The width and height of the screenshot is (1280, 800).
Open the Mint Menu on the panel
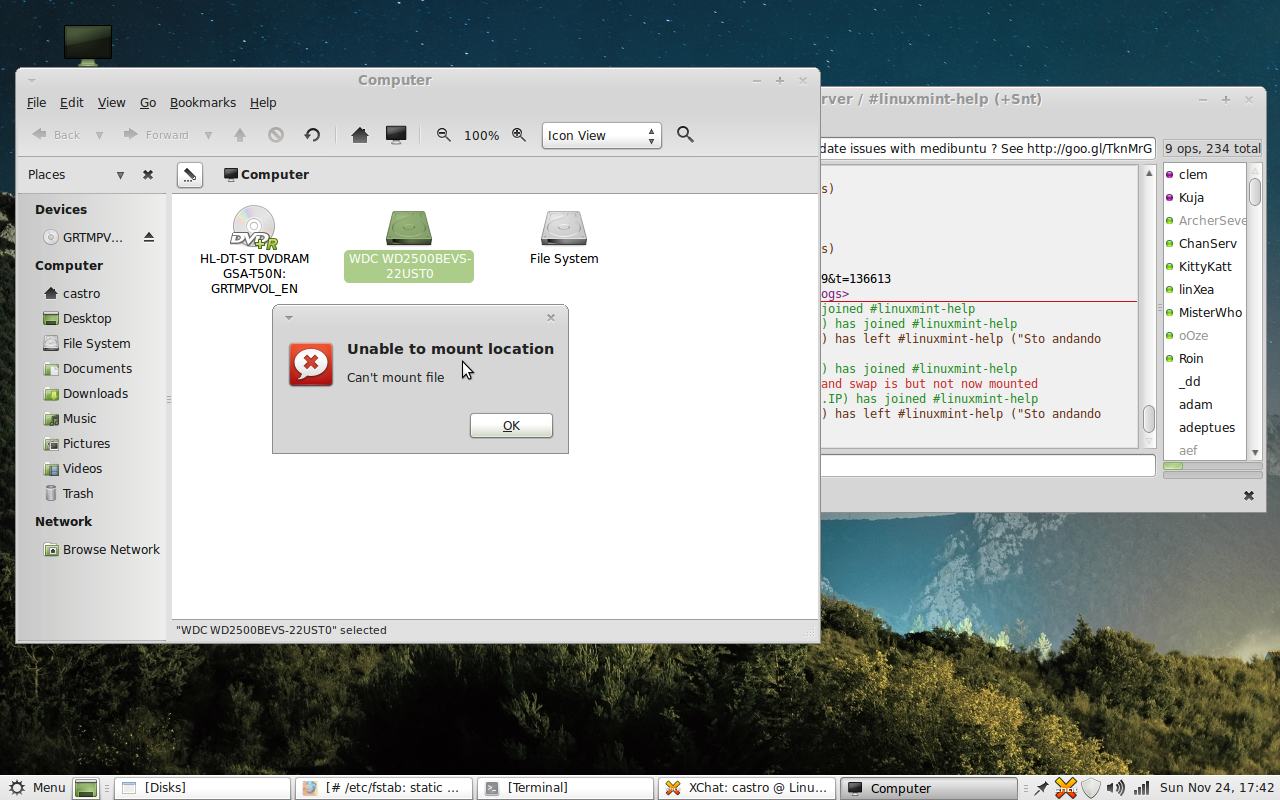pyautogui.click(x=36, y=788)
